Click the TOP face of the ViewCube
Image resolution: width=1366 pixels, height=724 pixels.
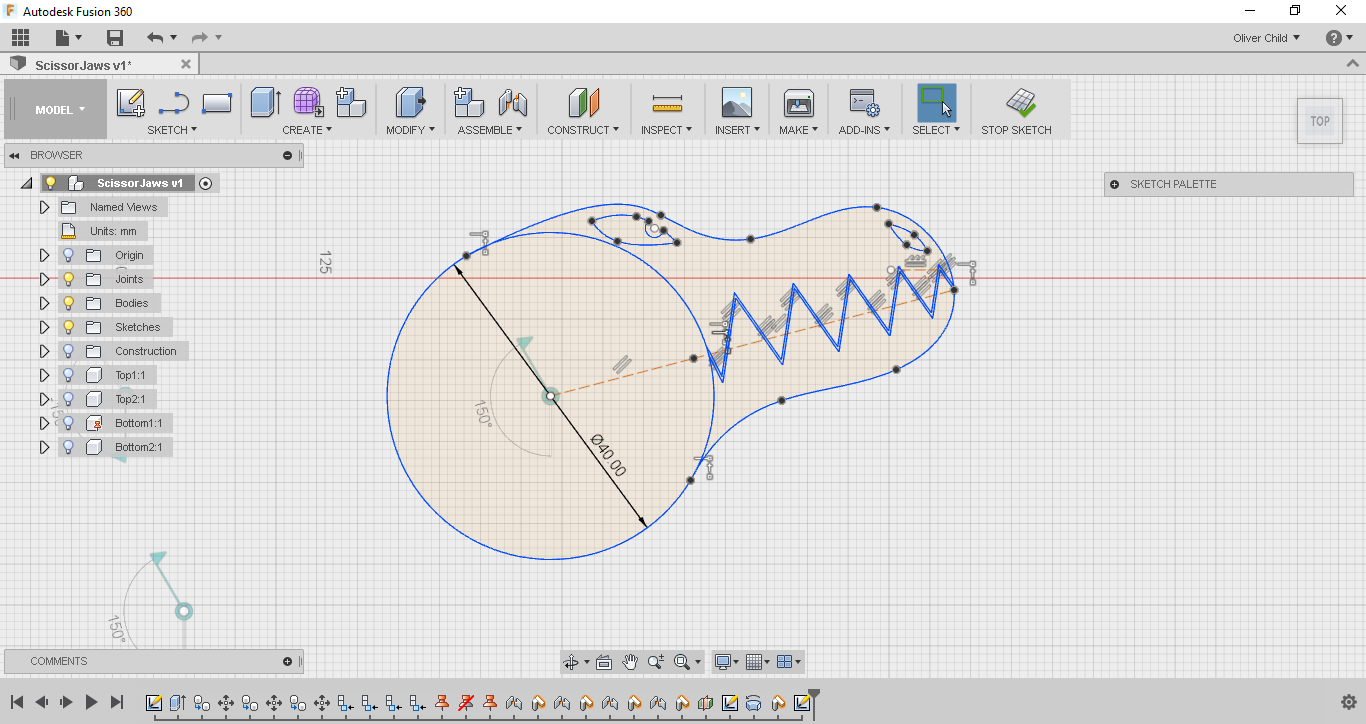pyautogui.click(x=1320, y=121)
